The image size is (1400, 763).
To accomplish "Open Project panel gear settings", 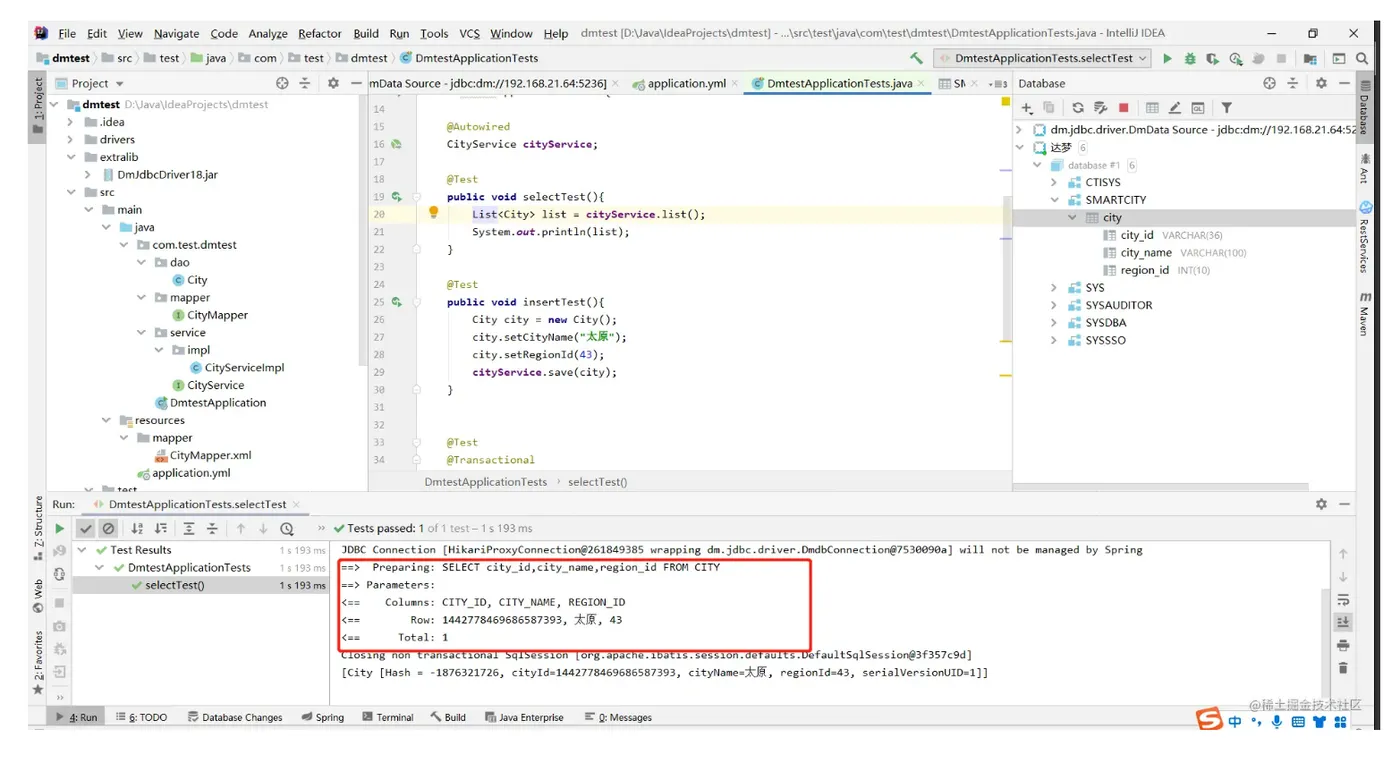I will pos(333,84).
